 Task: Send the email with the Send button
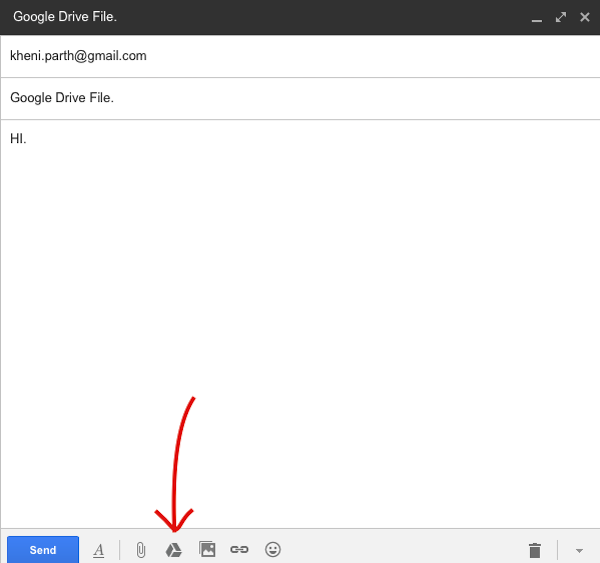[x=43, y=550]
